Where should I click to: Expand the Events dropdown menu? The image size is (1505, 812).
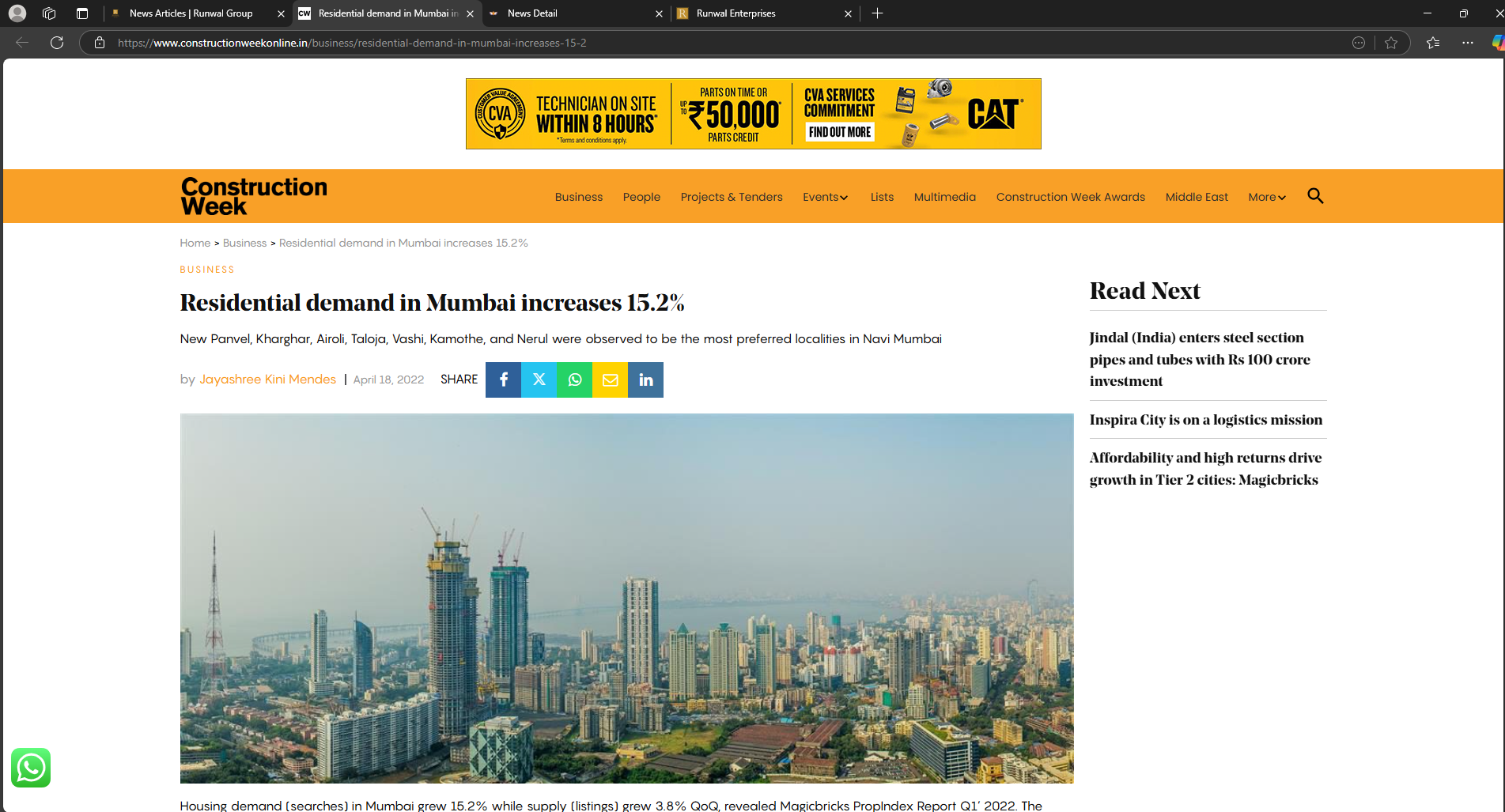click(825, 197)
